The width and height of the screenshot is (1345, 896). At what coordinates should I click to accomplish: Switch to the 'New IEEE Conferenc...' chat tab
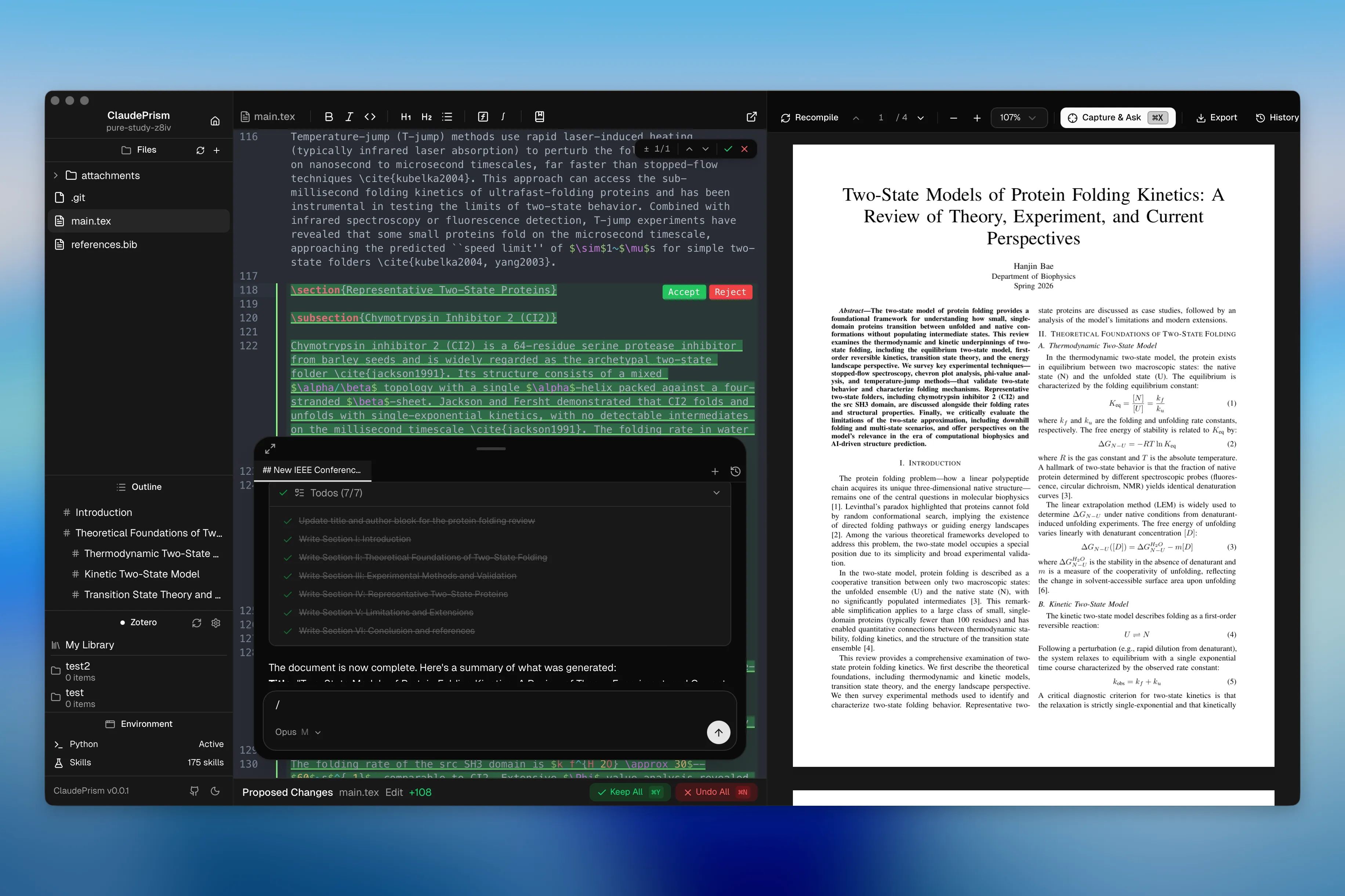(312, 470)
